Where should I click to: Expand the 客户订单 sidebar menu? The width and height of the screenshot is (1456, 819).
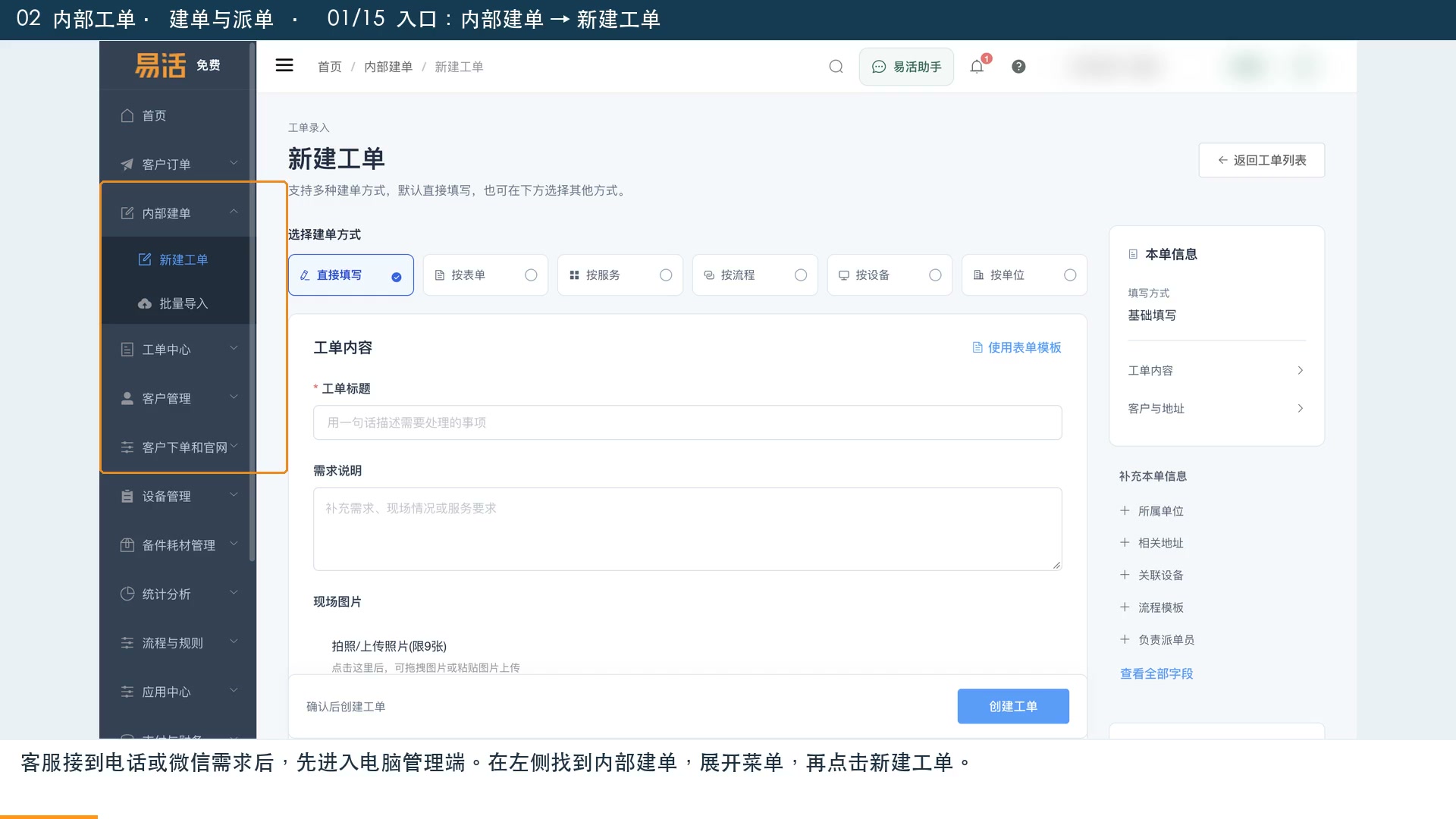179,165
